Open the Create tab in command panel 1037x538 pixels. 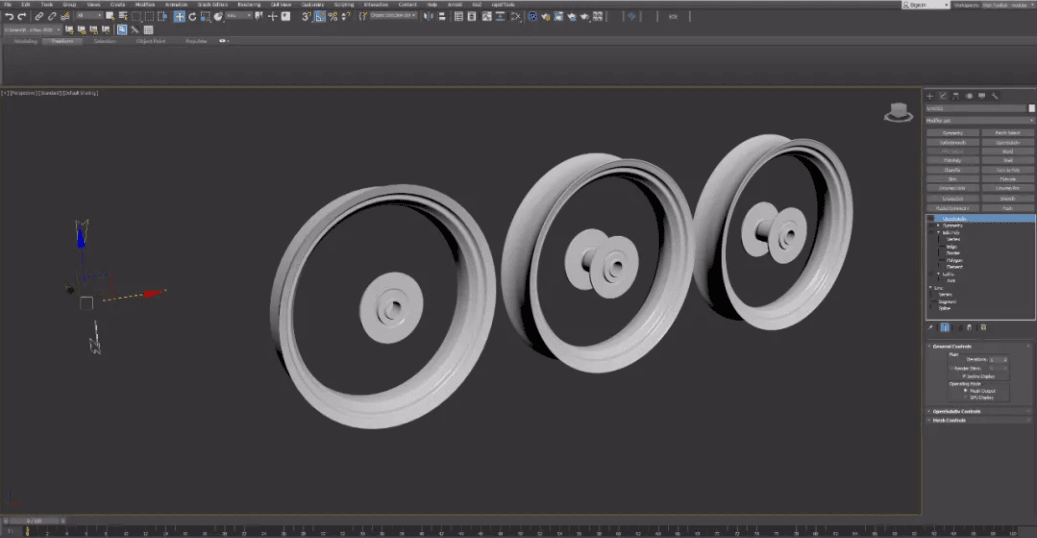tap(930, 96)
